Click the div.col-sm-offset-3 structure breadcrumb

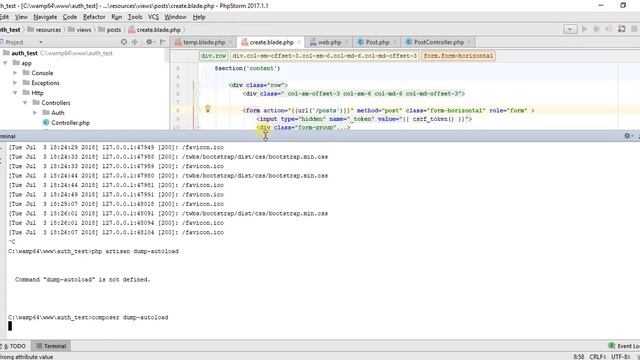[324, 56]
